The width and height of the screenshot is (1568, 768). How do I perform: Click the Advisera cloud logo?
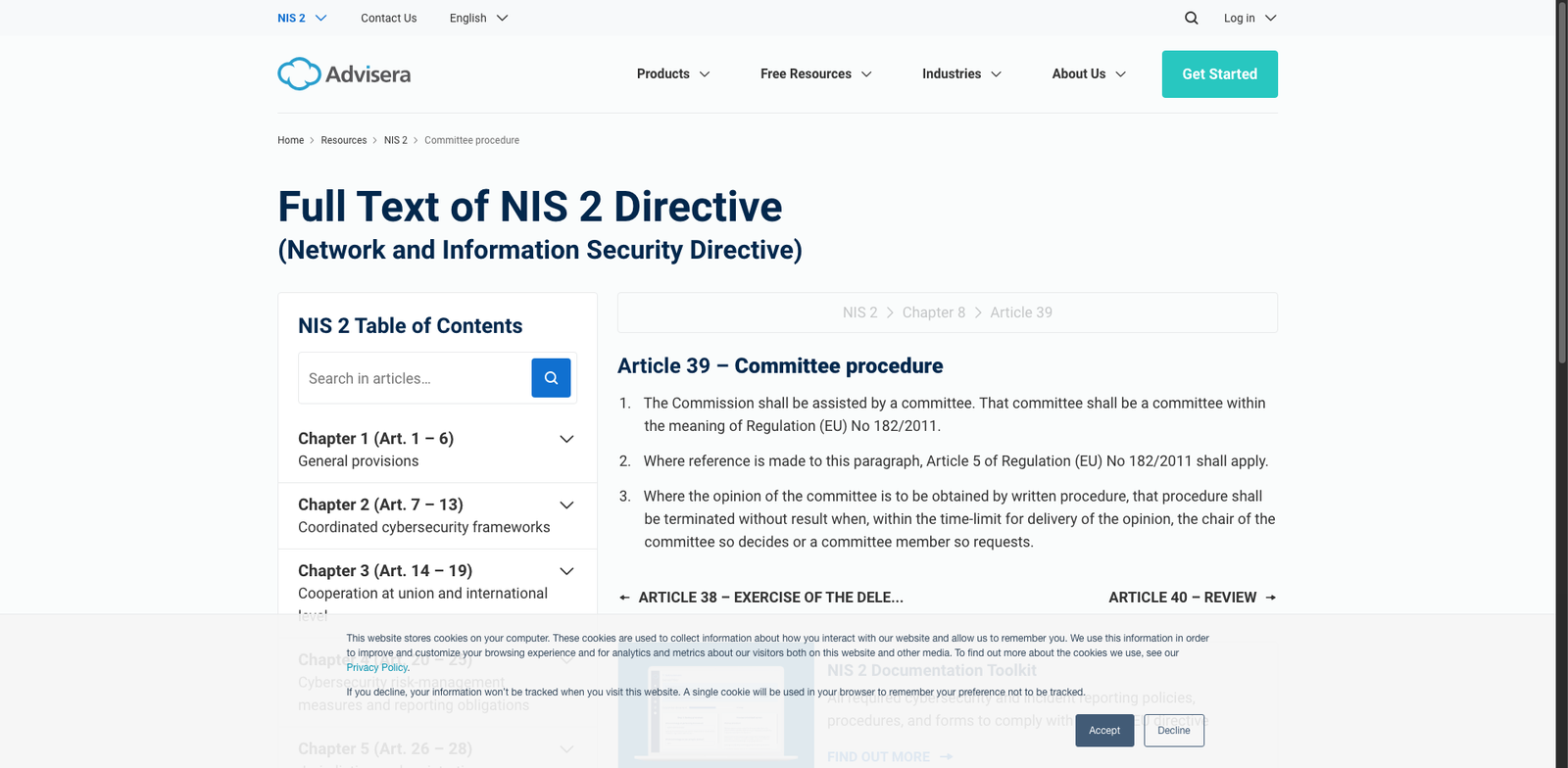[x=299, y=74]
